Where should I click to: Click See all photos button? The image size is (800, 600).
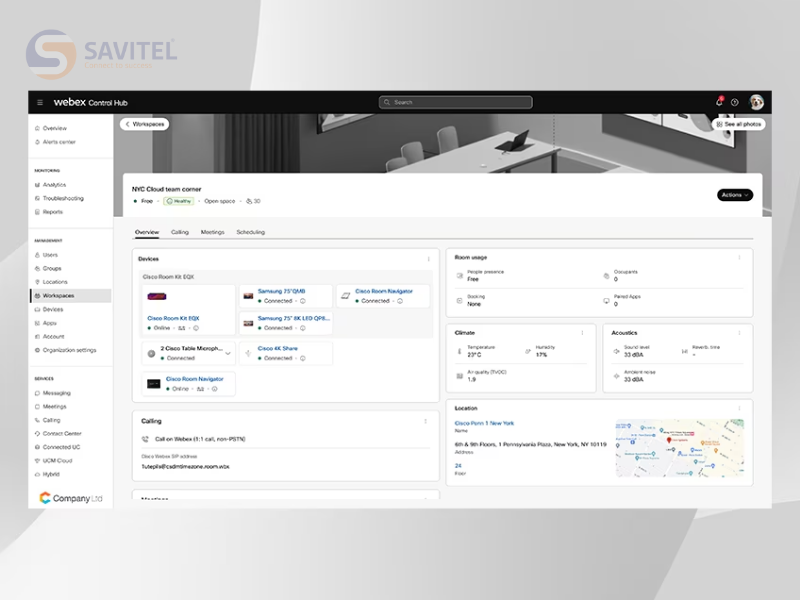pos(738,124)
